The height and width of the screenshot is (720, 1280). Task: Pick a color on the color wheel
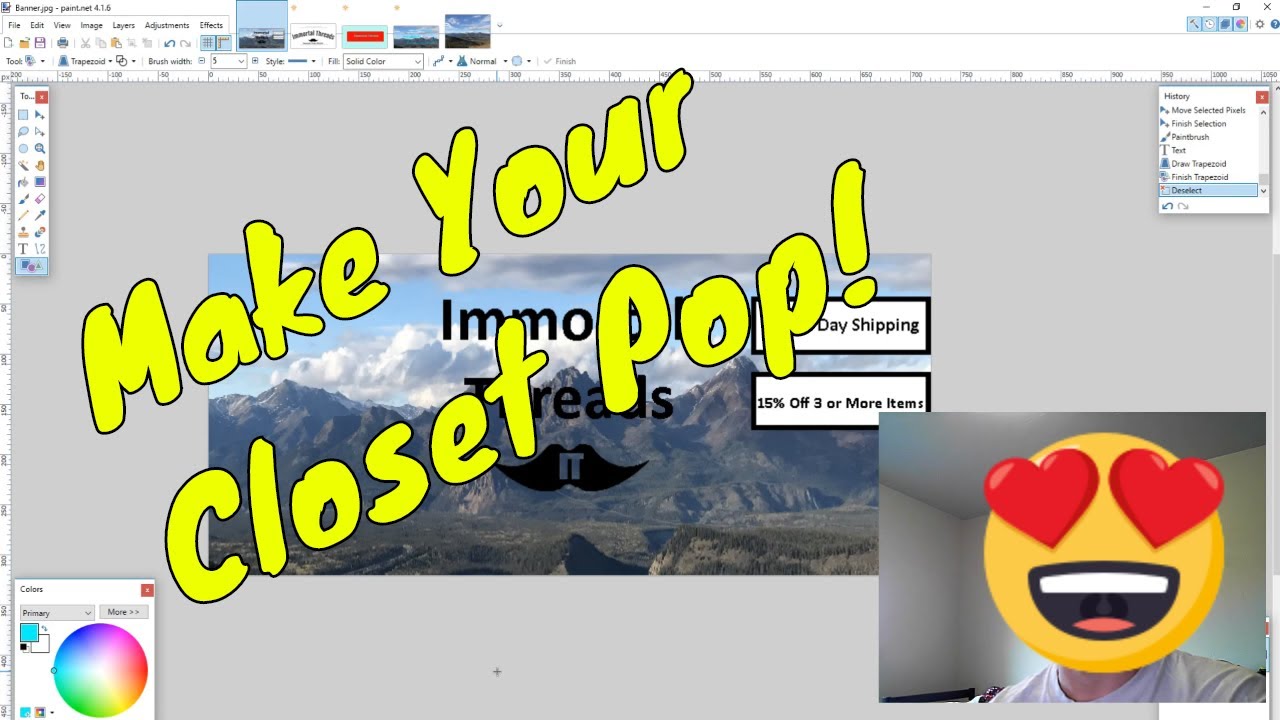(101, 670)
